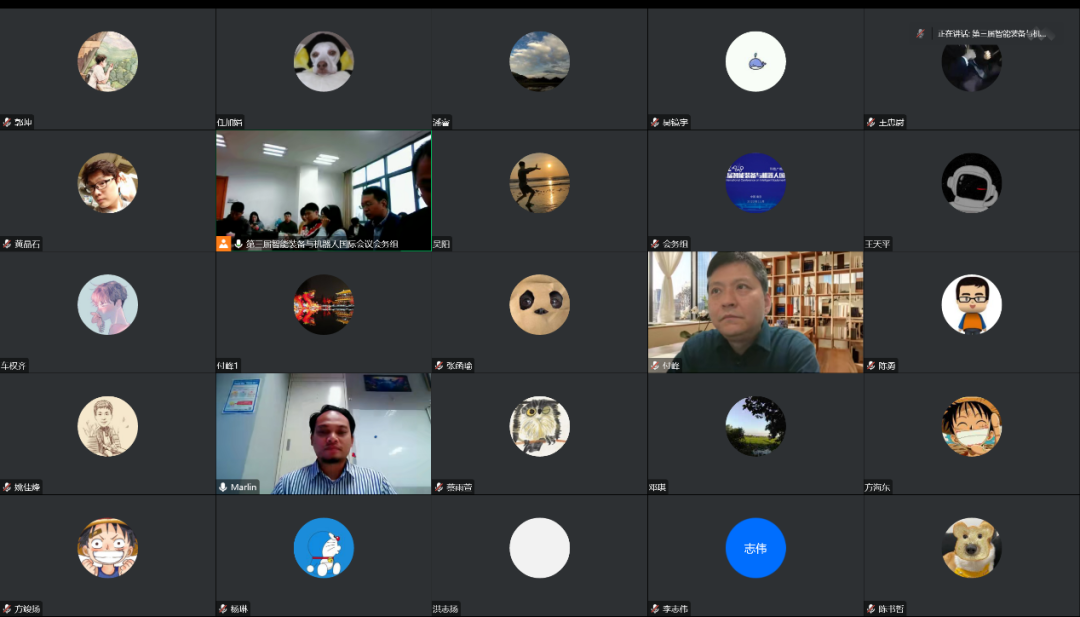
Task: Click the blue 志伟 text avatar
Action: click(x=755, y=548)
